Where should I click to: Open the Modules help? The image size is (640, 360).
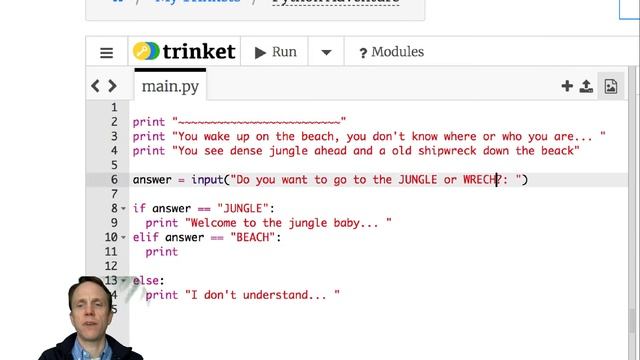click(x=391, y=52)
